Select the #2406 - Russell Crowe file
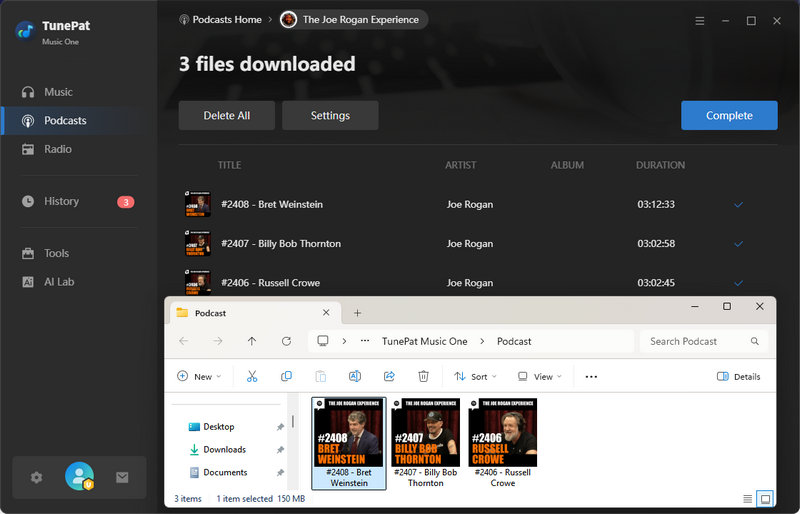800x514 pixels. 503,443
